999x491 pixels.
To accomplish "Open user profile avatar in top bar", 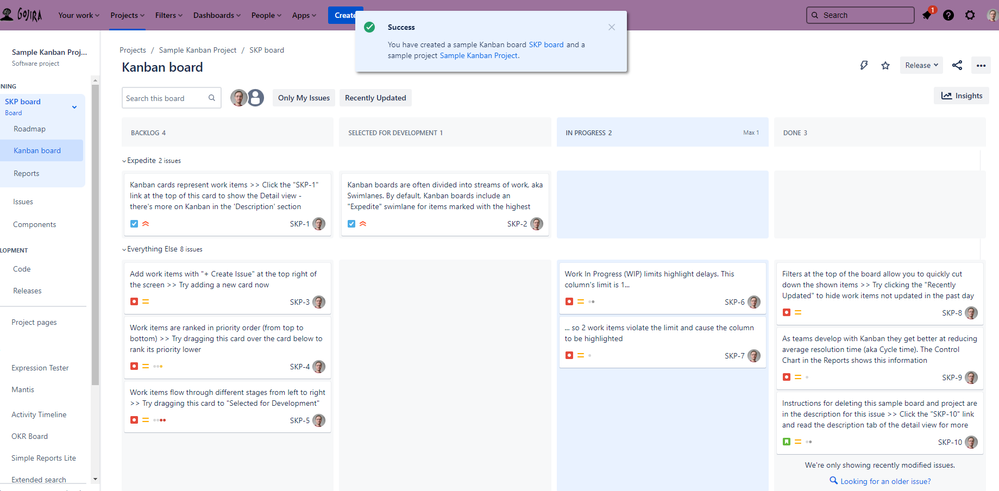I will coord(993,15).
